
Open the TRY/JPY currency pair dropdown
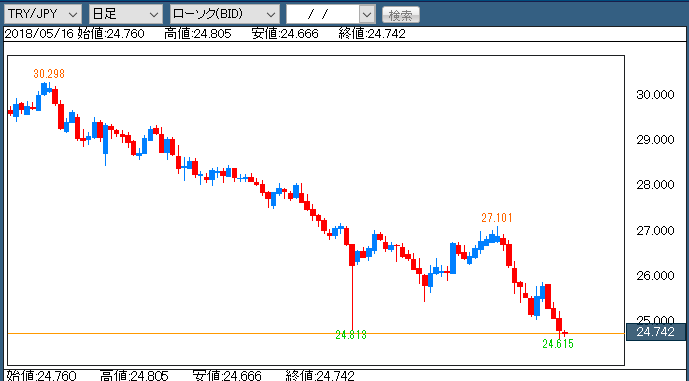pyautogui.click(x=43, y=15)
